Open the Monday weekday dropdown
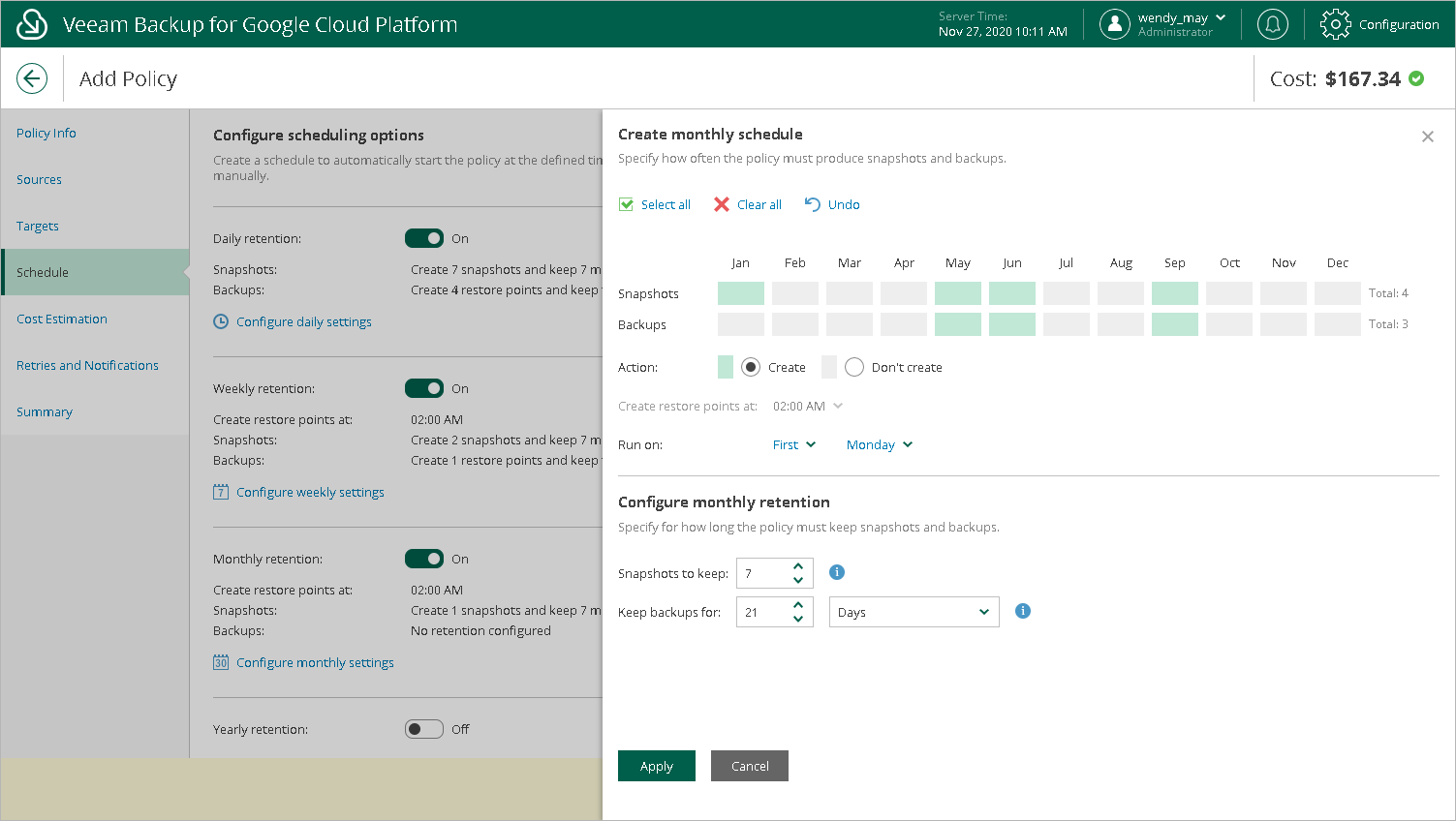The height and width of the screenshot is (821, 1456). 880,444
